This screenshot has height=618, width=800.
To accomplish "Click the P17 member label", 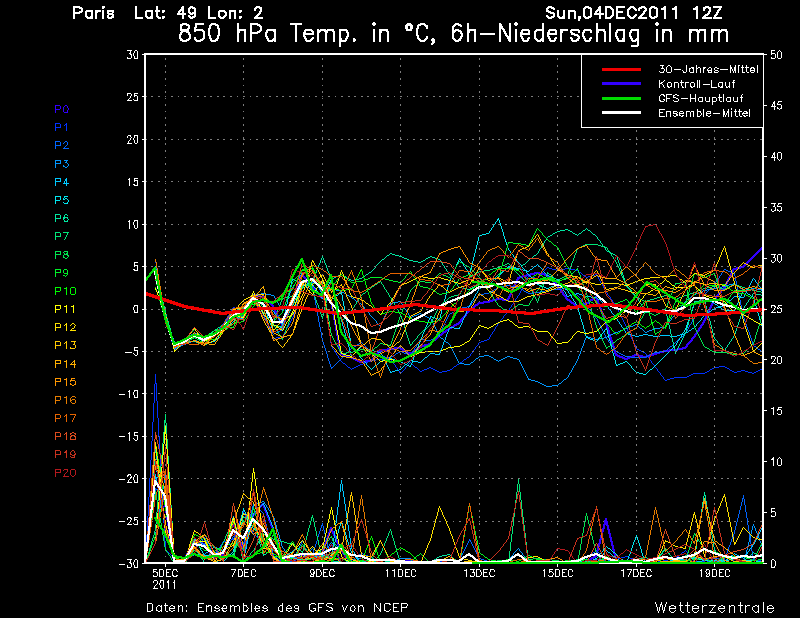I will click(65, 418).
